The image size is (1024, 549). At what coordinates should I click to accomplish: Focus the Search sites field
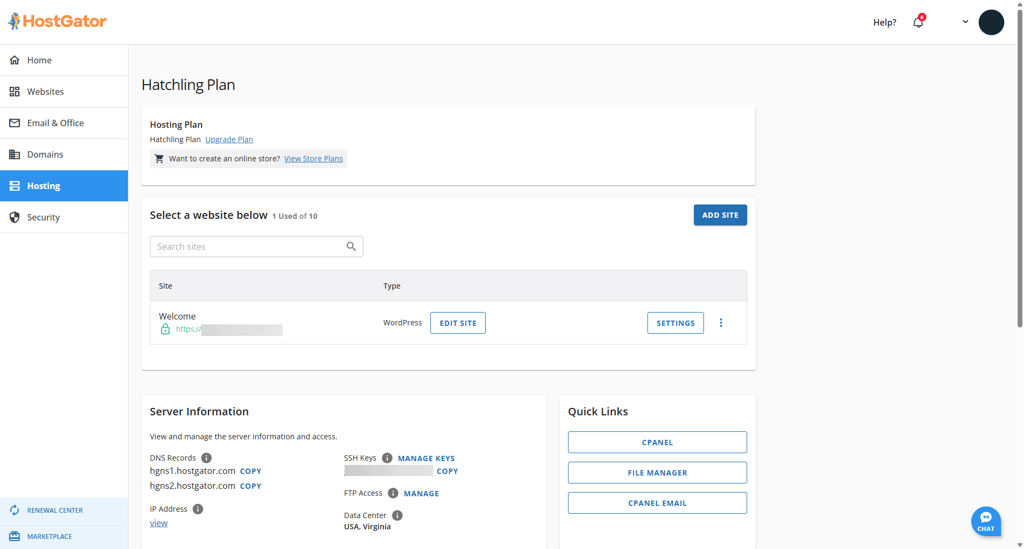point(256,246)
